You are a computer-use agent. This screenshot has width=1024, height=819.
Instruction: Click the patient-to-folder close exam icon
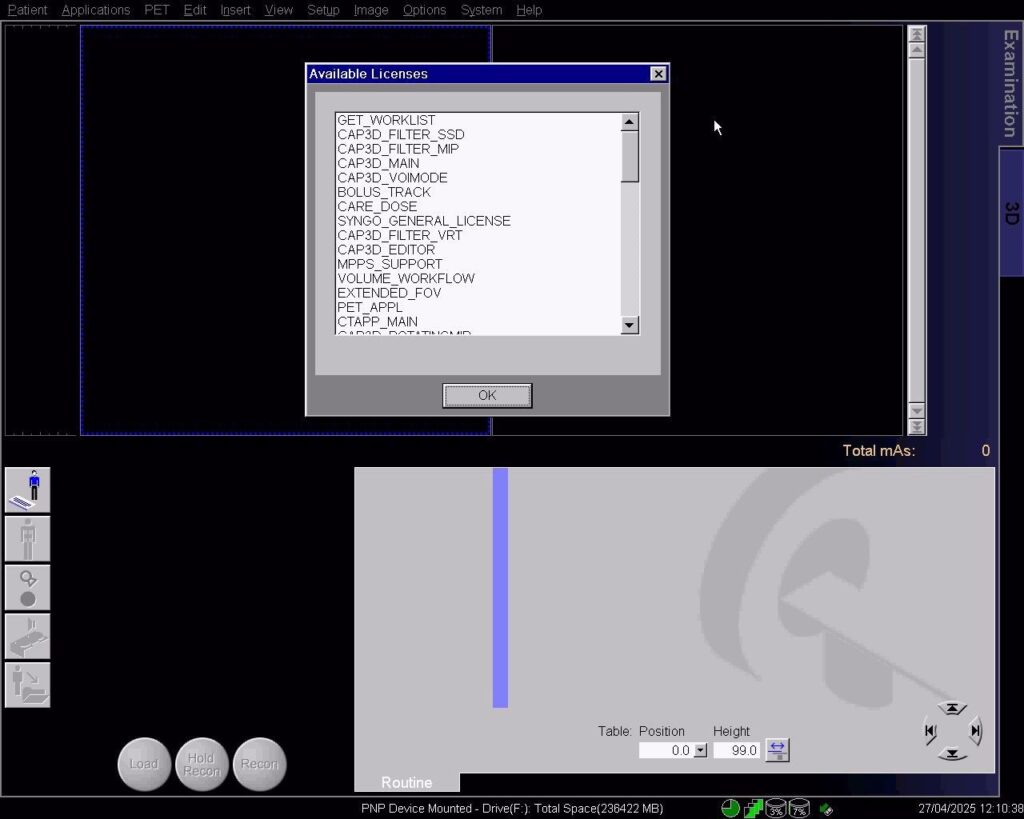(27, 685)
